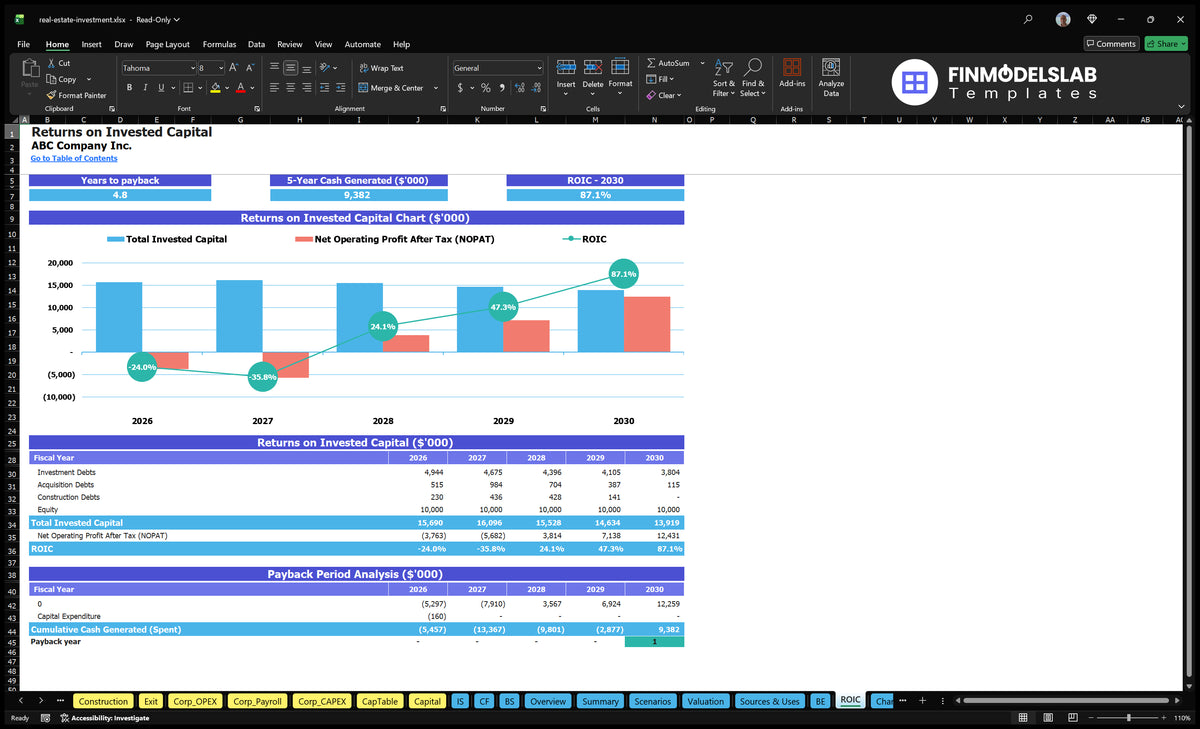This screenshot has height=729, width=1200.
Task: Click the Borders icon
Action: tap(188, 88)
